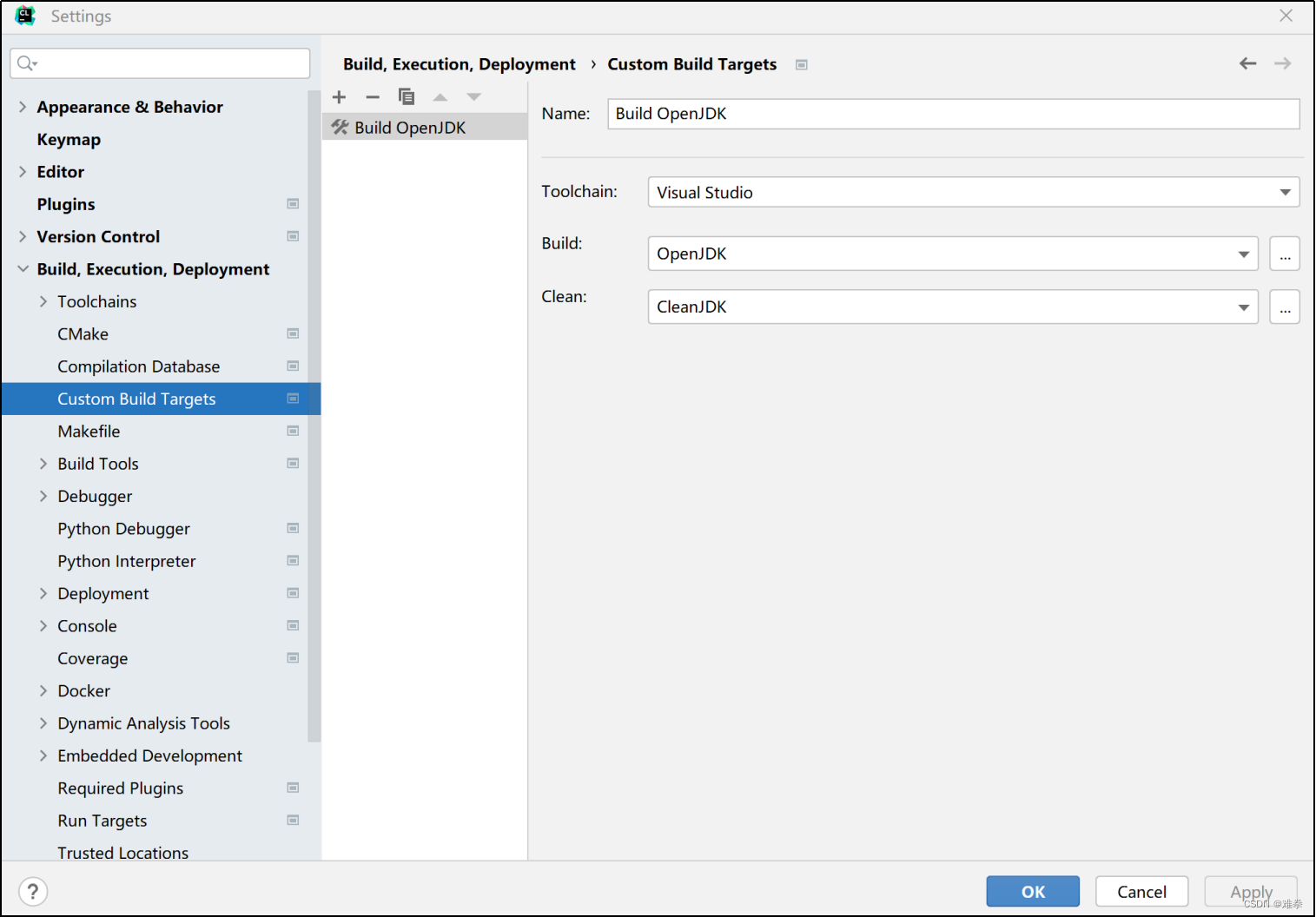Remove the selected build target
This screenshot has height=917, width=1316.
(x=373, y=97)
